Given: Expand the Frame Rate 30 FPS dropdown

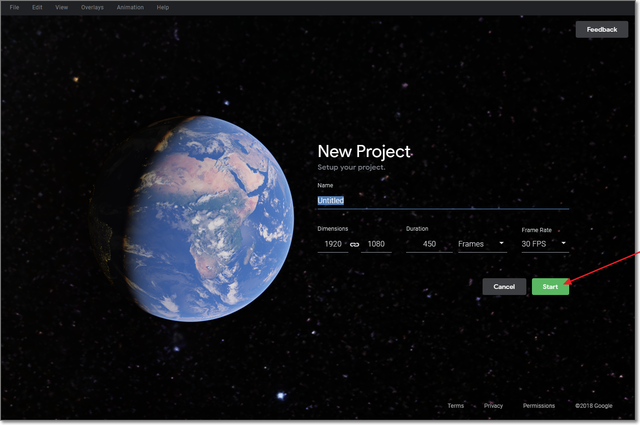Looking at the screenshot, I should coord(543,244).
